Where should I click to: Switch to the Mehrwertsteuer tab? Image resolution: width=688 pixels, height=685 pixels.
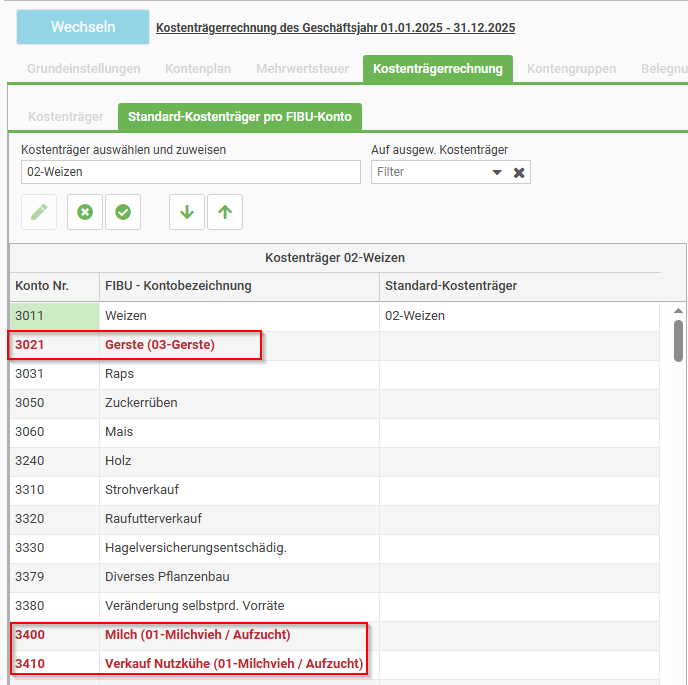302,68
